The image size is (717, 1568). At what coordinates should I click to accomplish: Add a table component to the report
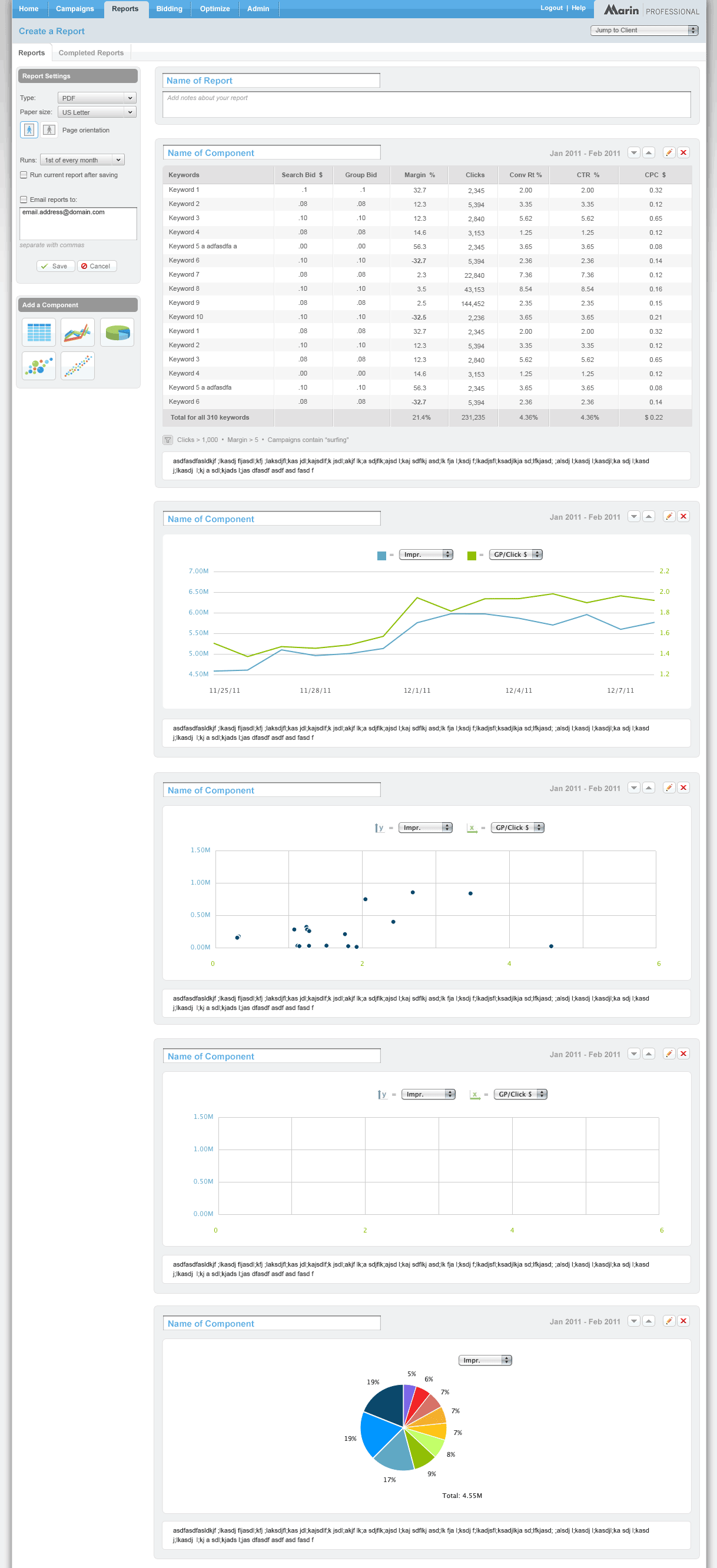pyautogui.click(x=38, y=333)
